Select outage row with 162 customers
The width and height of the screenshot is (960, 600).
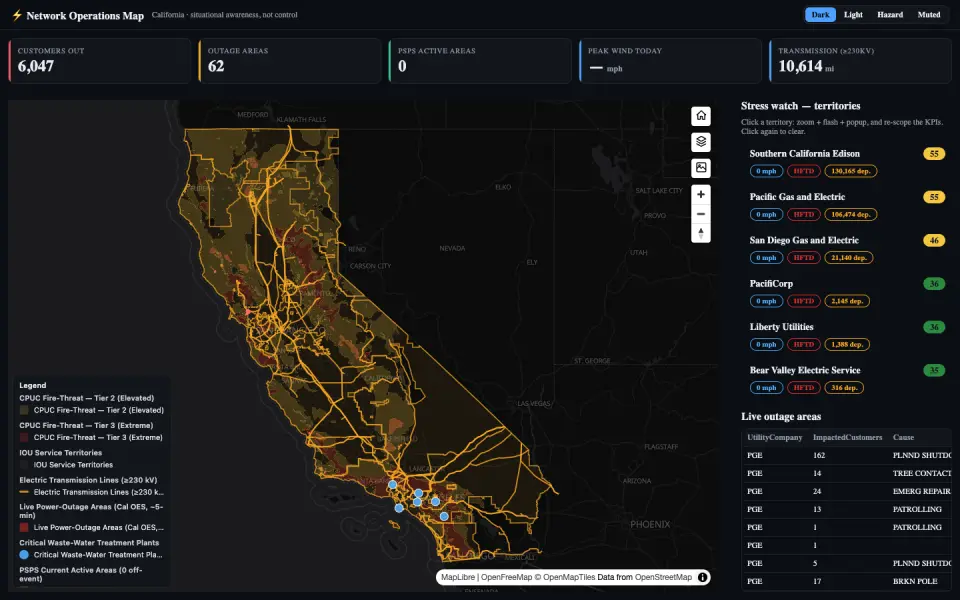847,456
